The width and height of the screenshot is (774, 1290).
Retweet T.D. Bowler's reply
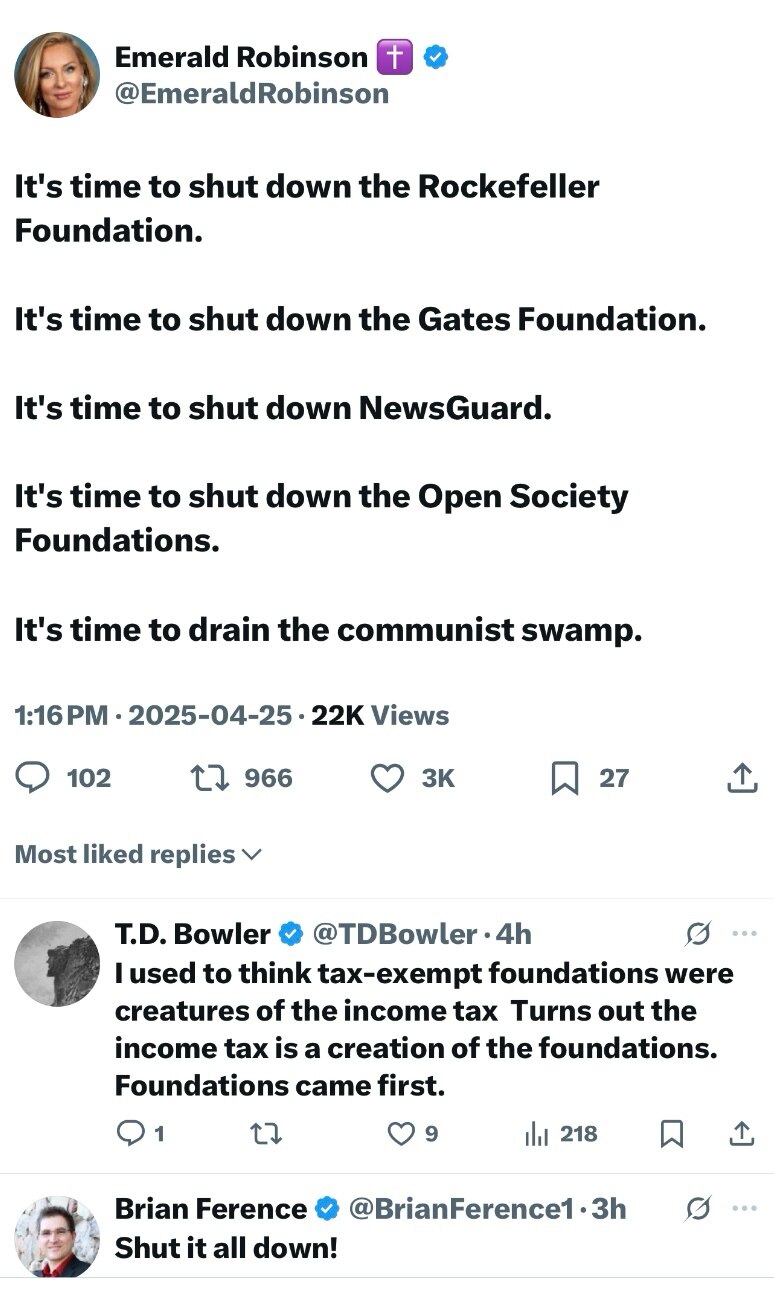pyautogui.click(x=266, y=1133)
